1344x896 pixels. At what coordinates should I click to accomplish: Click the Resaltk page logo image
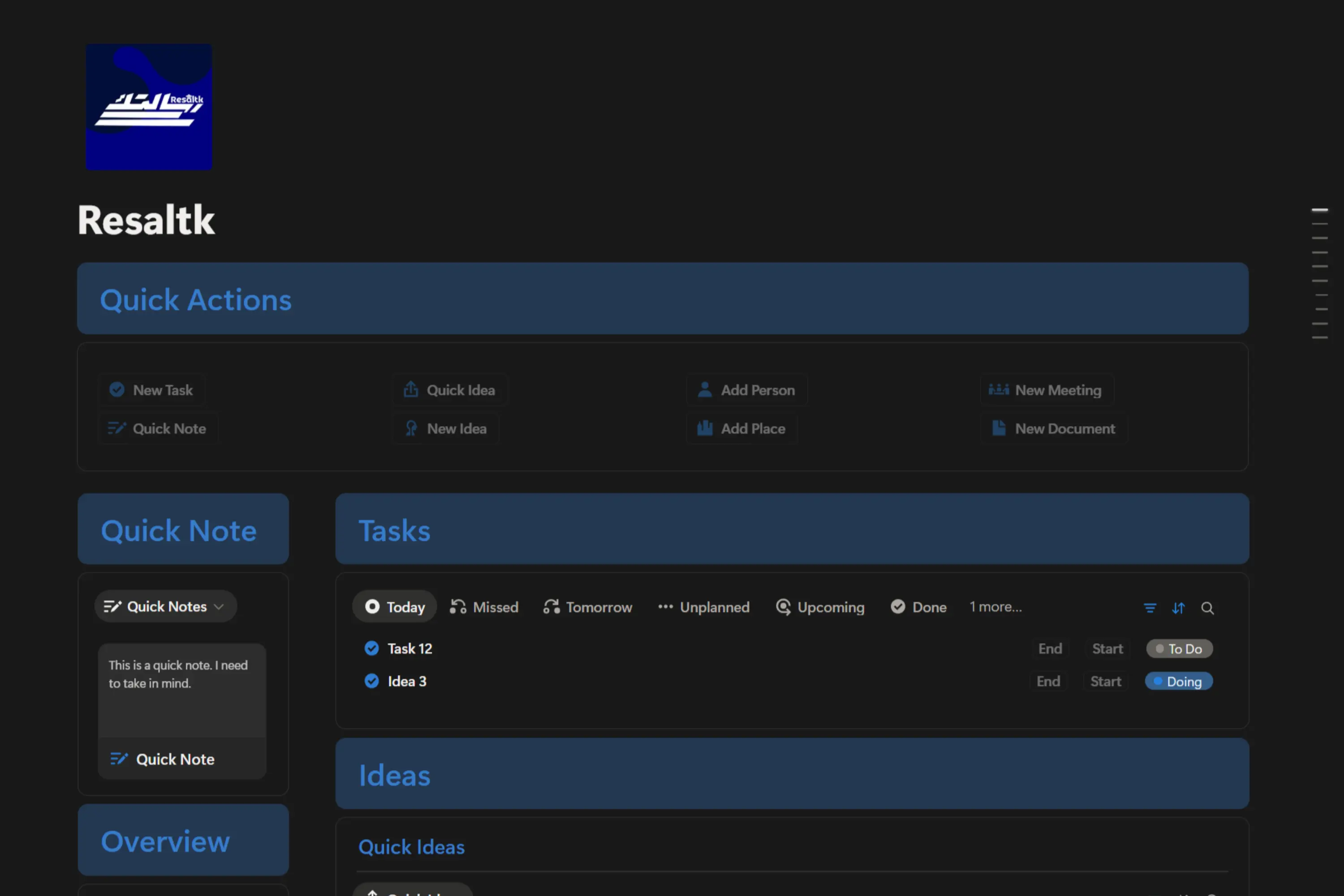[149, 107]
